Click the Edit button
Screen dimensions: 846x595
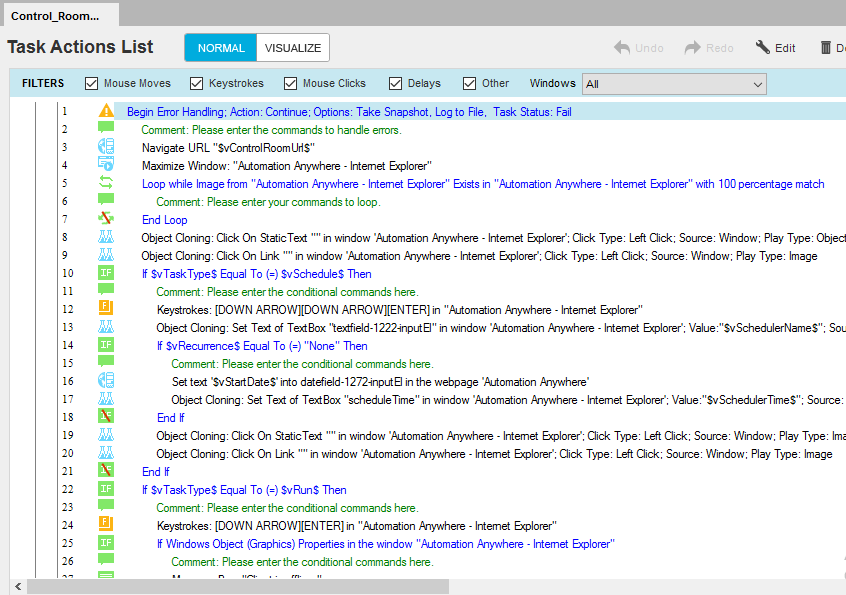776,48
